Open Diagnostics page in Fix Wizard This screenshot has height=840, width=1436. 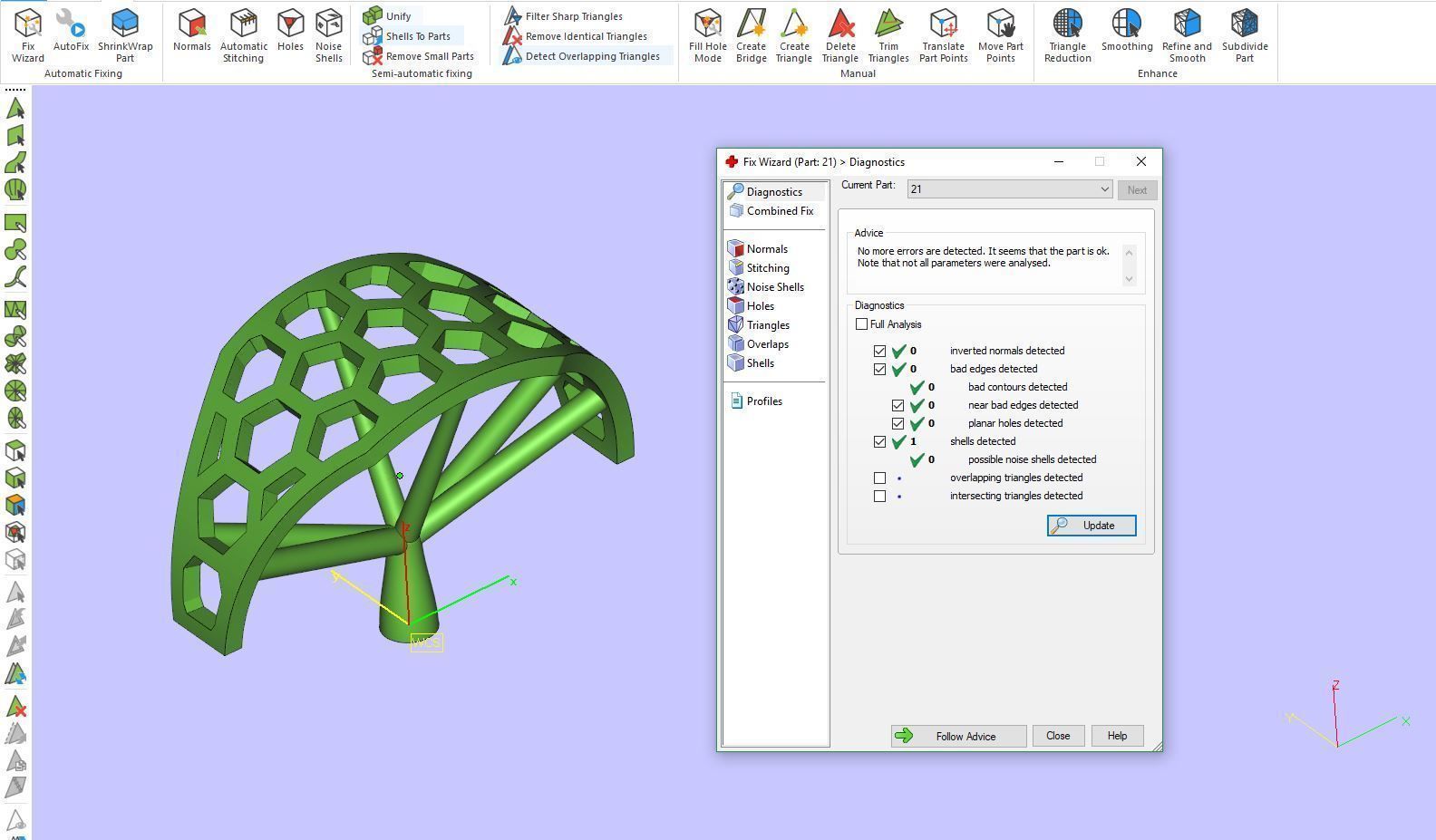(x=774, y=192)
